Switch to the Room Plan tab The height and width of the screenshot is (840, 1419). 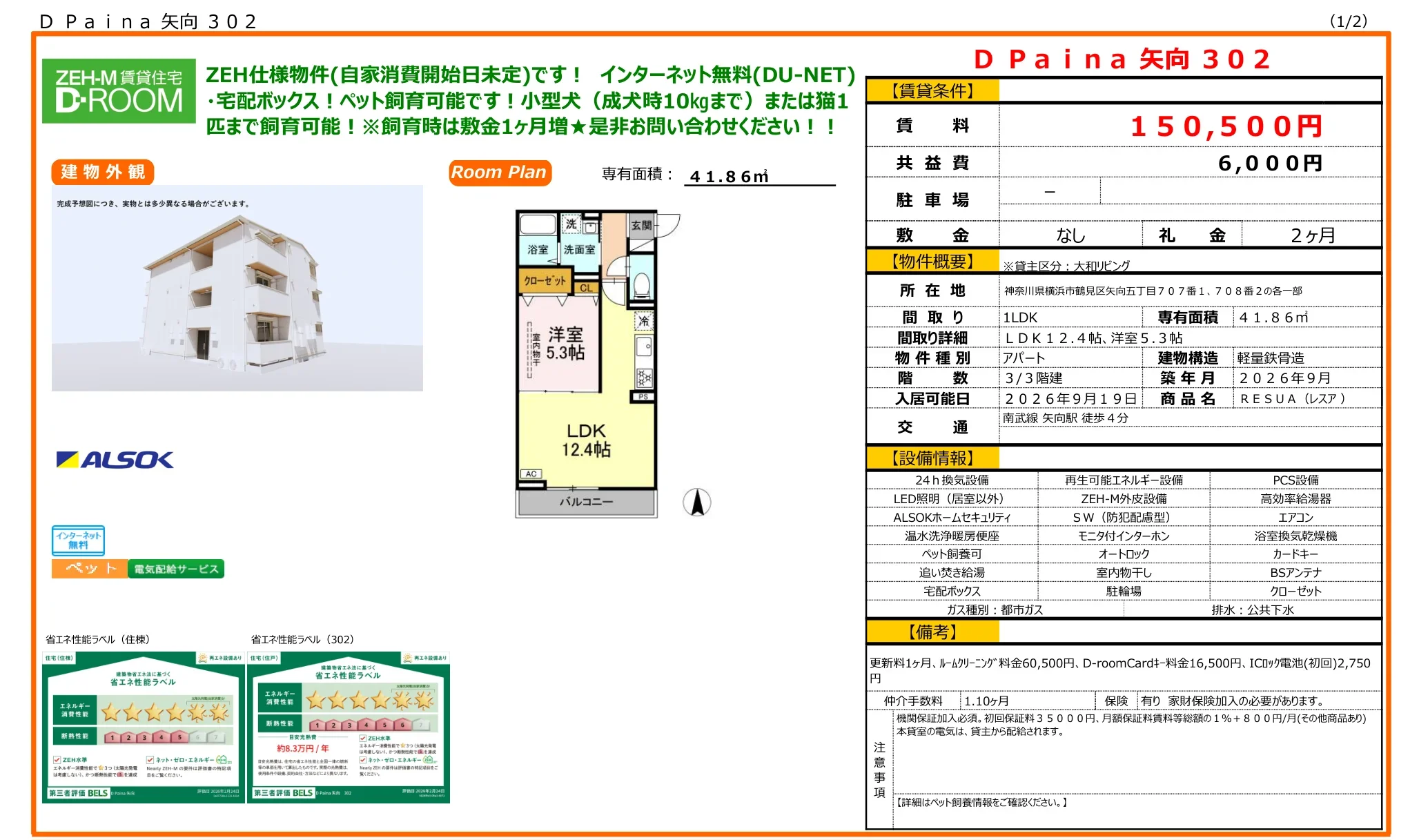pyautogui.click(x=499, y=173)
